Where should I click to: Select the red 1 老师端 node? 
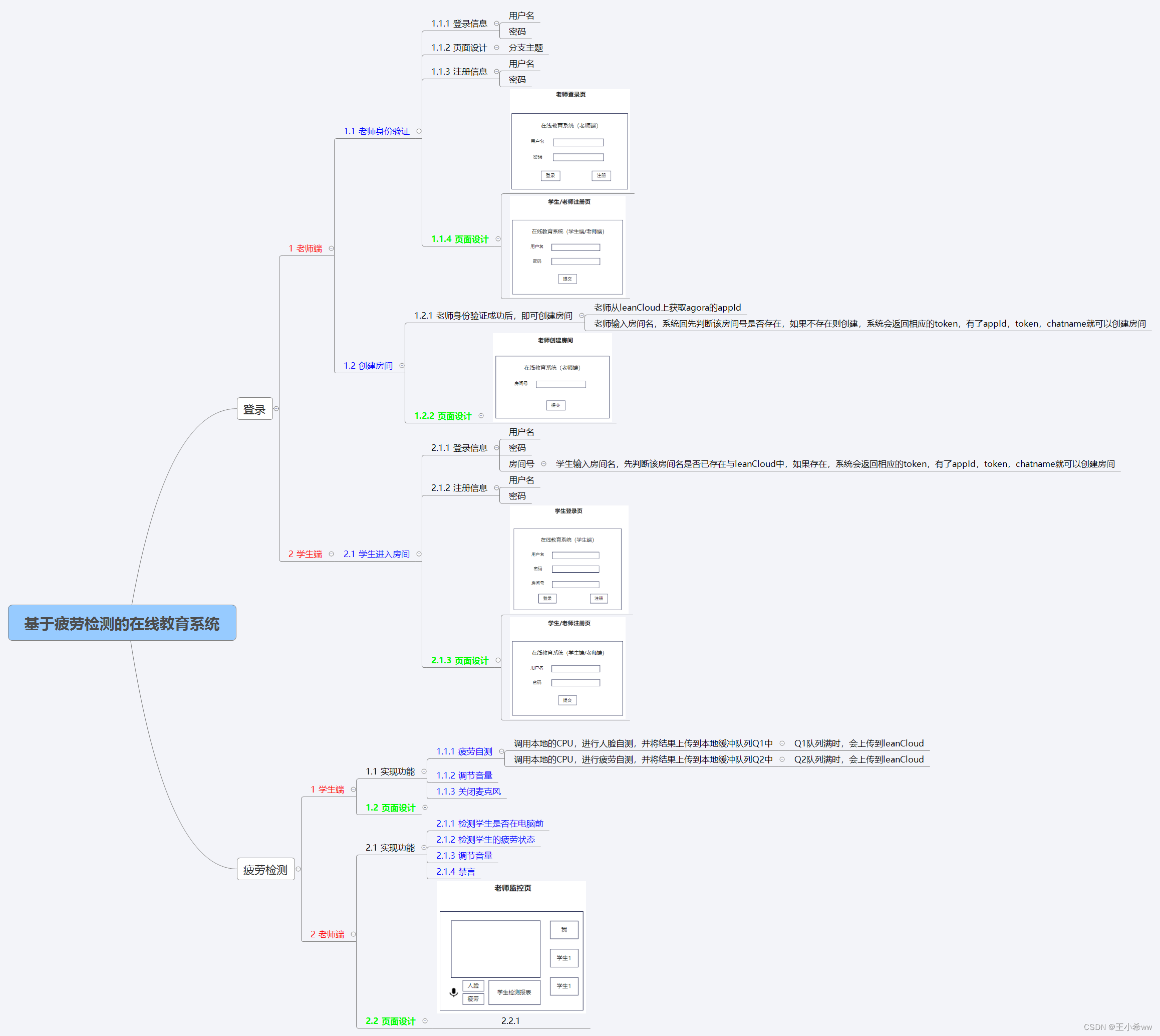coord(305,248)
